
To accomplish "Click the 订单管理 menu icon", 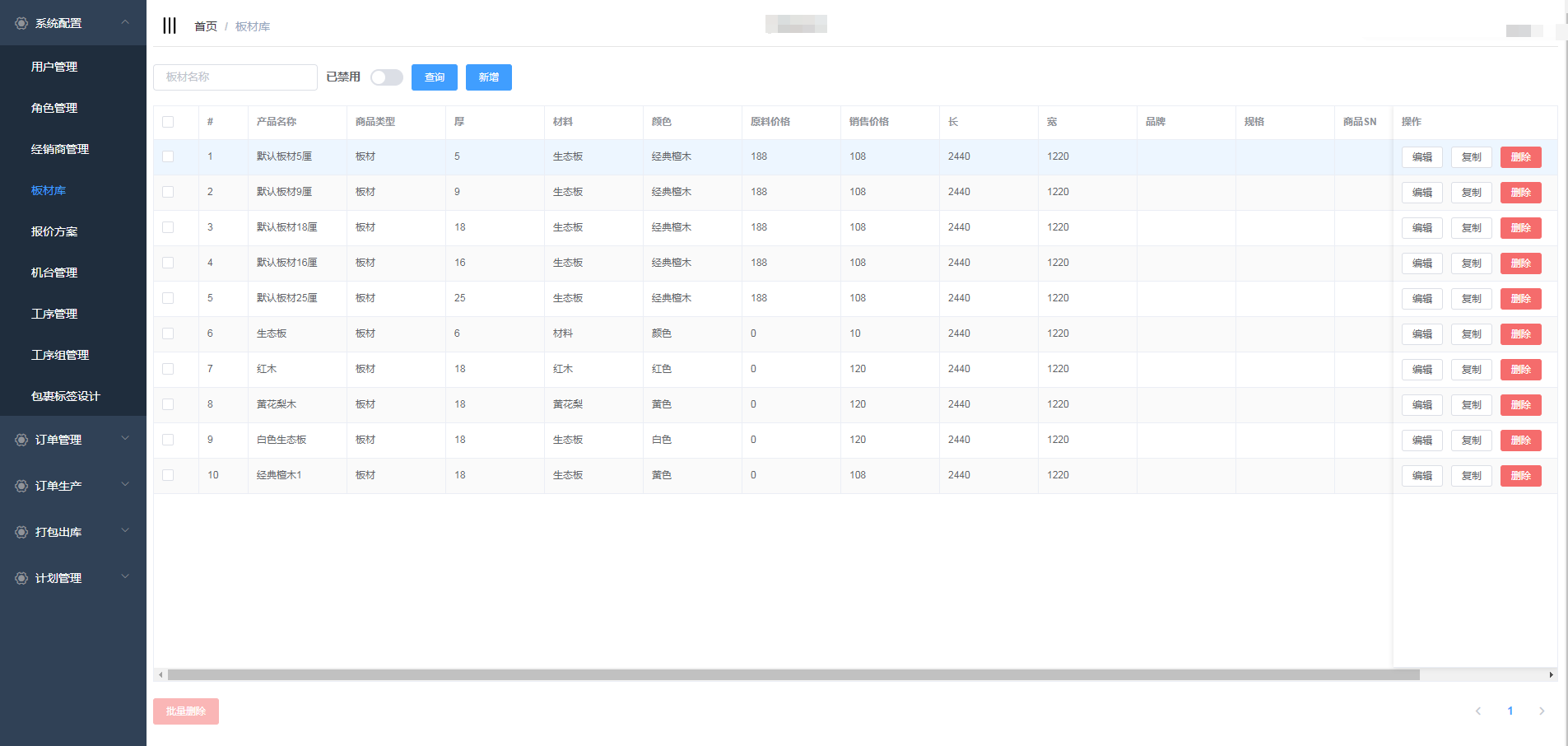I will pos(21,440).
